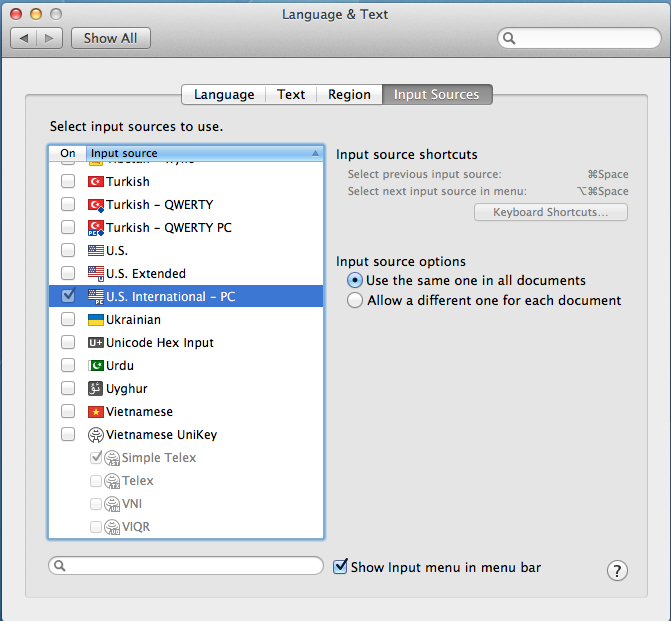
Task: Click the Show All button
Action: point(110,38)
